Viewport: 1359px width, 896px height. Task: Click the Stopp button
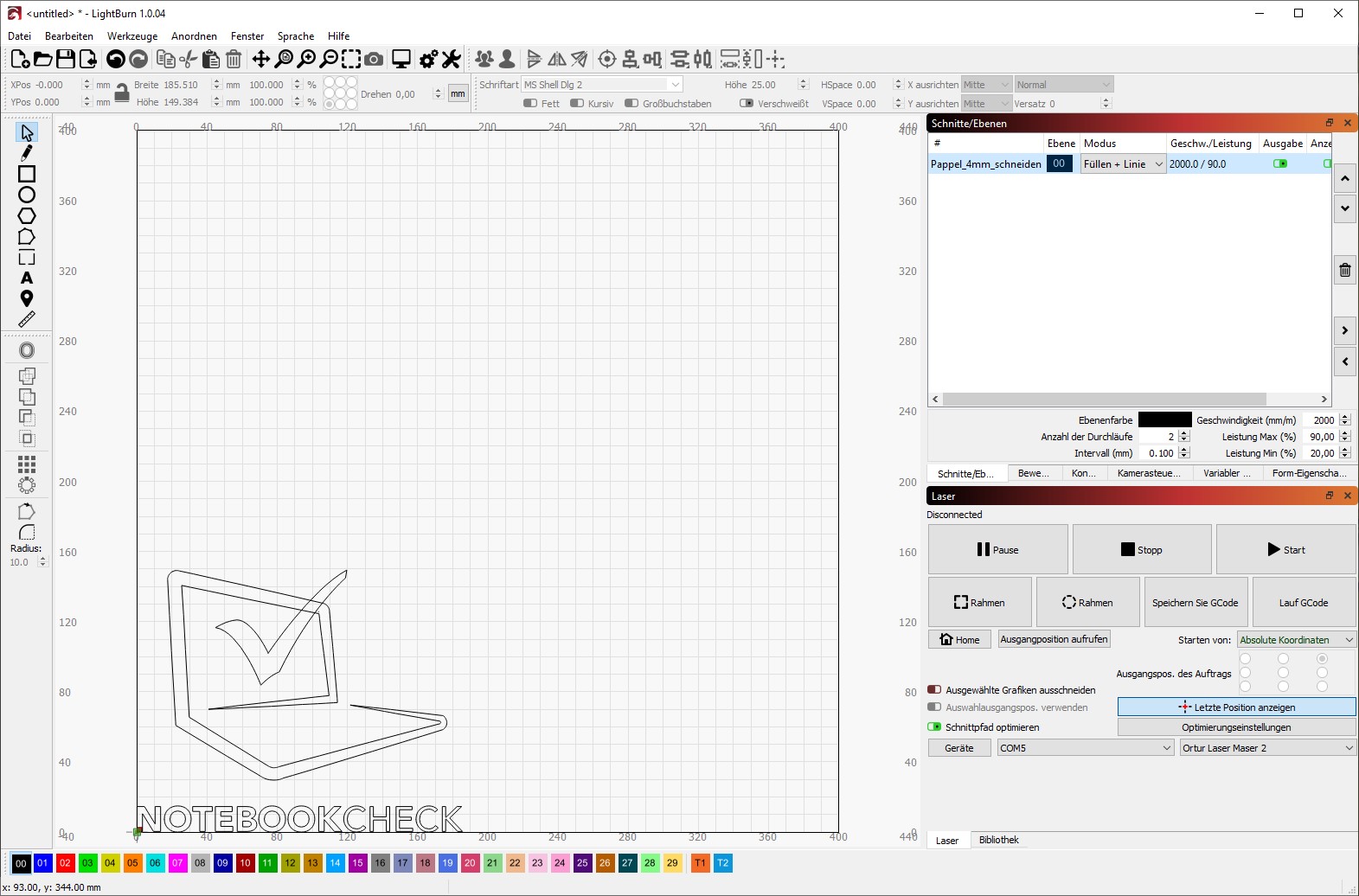click(x=1142, y=549)
